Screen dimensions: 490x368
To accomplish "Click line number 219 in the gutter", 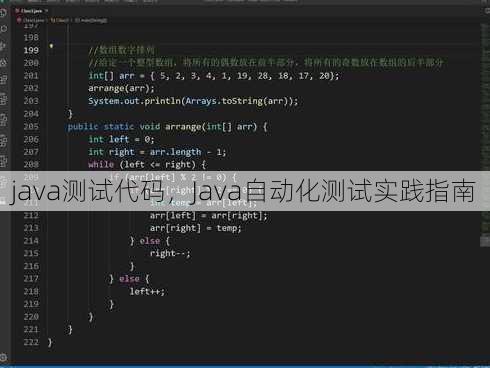I will [x=31, y=304].
